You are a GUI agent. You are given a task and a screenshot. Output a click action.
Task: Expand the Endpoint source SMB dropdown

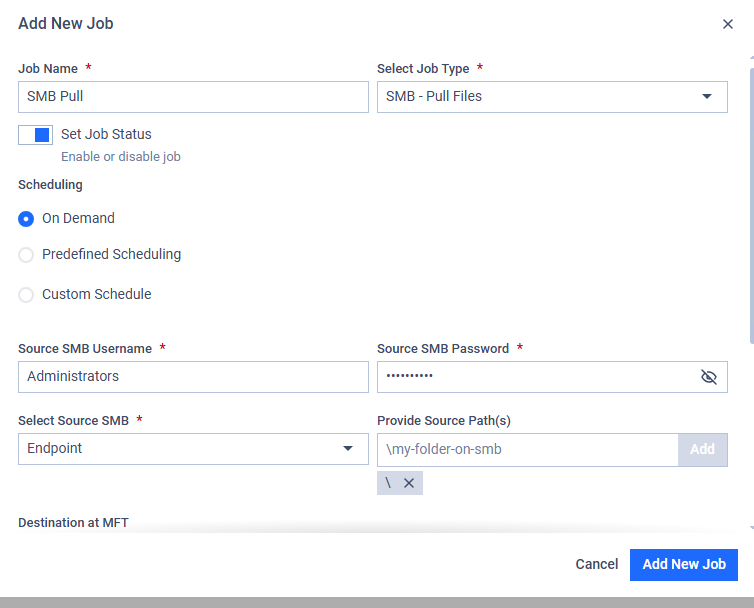(x=193, y=449)
